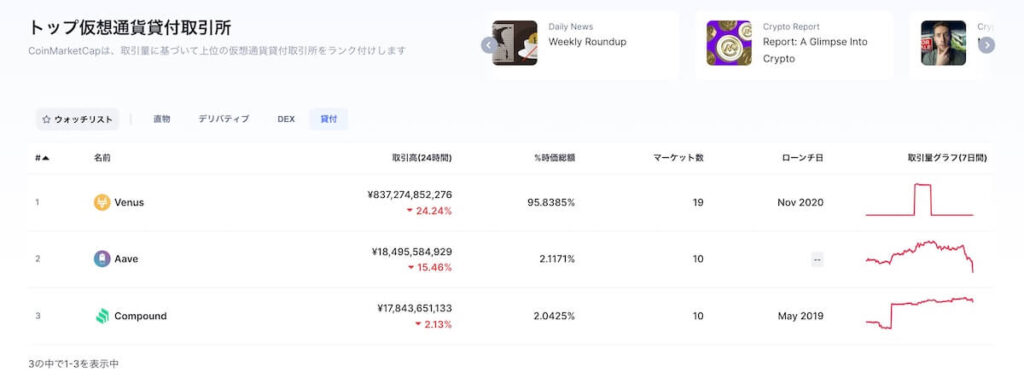
Task: Open Report: A Glimpse Into Crypto headline
Action: point(815,50)
